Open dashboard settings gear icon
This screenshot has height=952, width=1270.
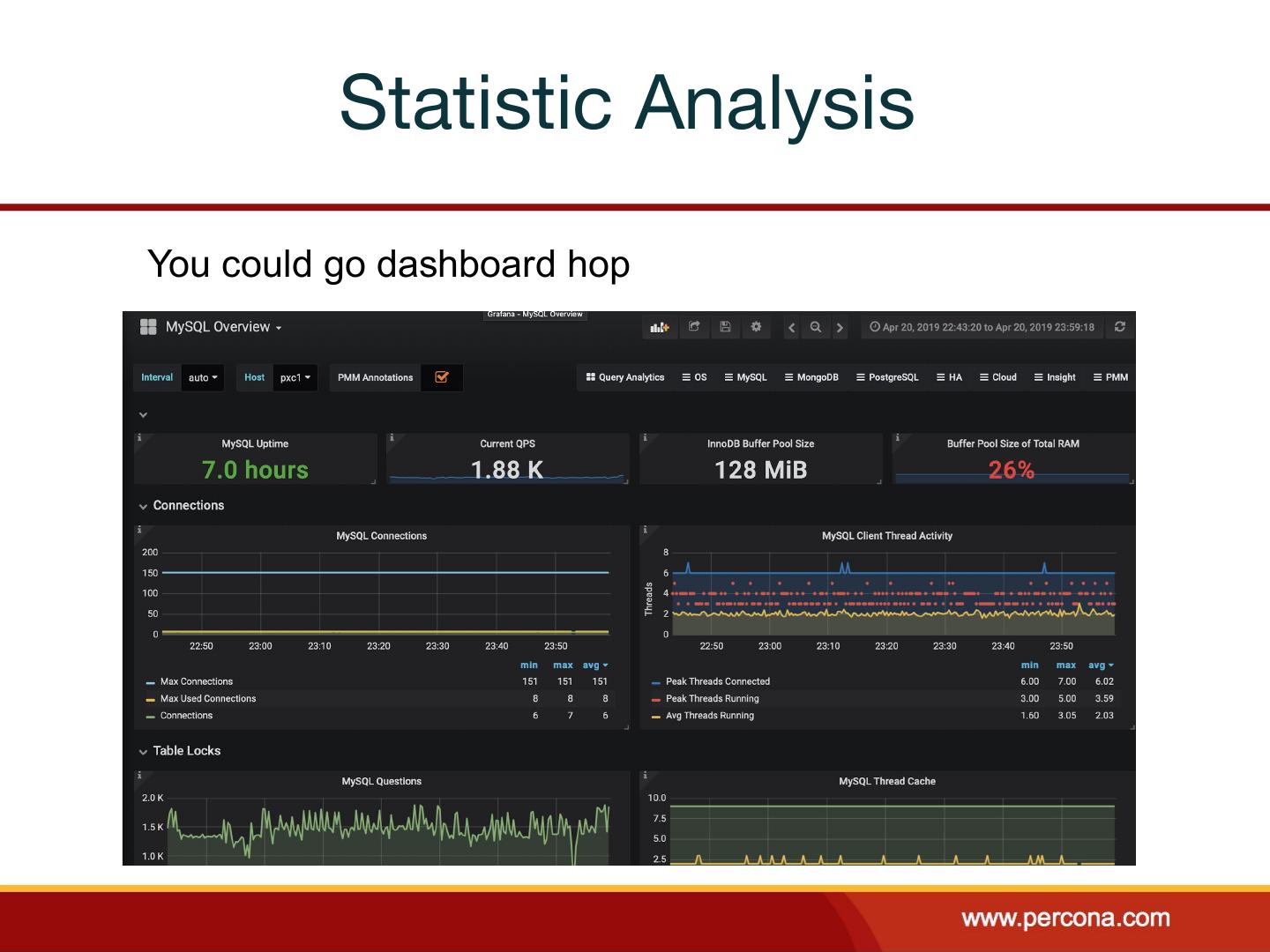tap(756, 327)
